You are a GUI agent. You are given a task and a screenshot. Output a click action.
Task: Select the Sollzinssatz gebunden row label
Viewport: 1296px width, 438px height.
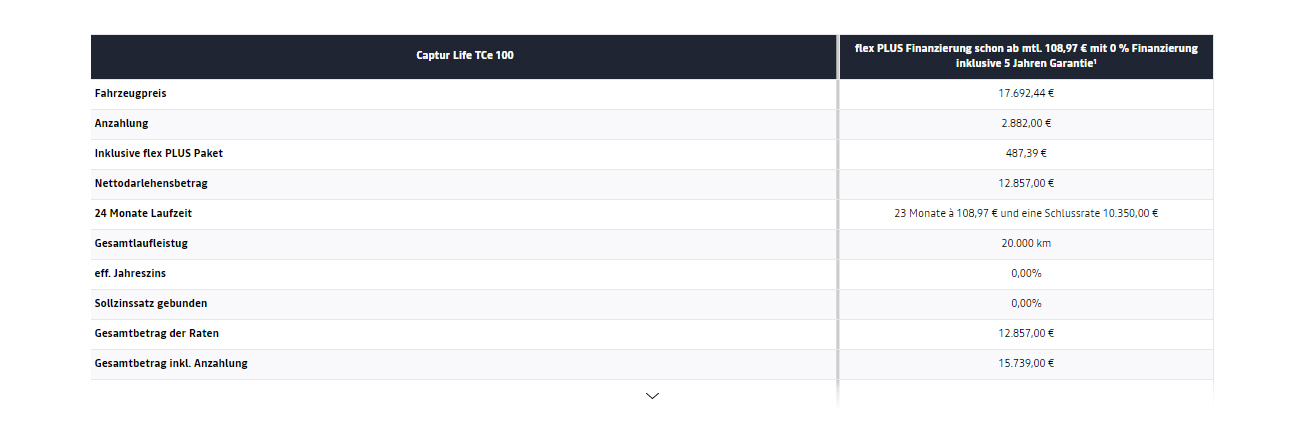click(x=151, y=304)
